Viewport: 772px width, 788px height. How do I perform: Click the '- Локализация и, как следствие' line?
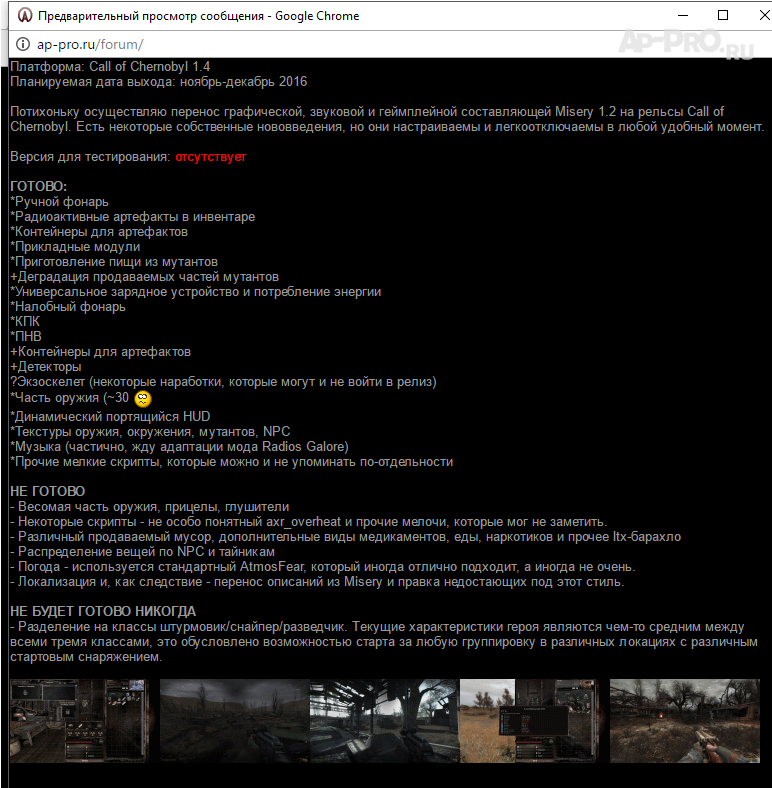click(317, 582)
